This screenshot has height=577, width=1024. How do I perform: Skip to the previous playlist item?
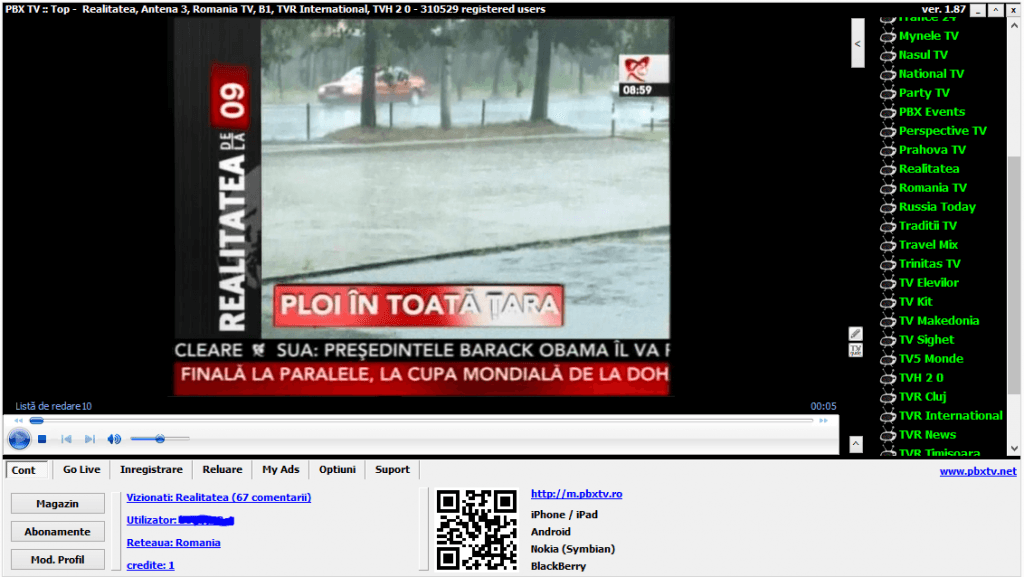coord(66,439)
